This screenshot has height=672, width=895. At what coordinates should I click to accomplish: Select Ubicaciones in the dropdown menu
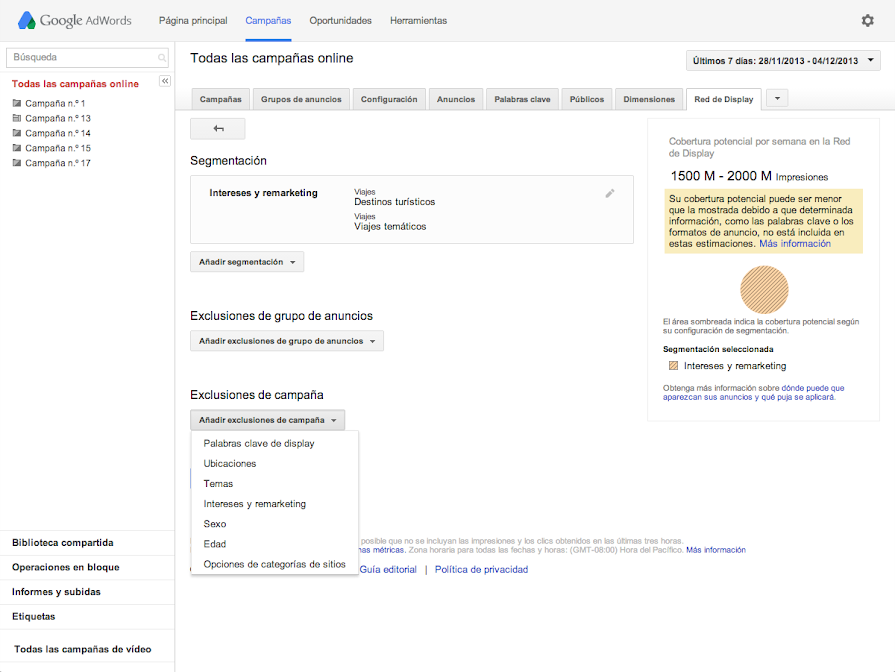(x=230, y=464)
